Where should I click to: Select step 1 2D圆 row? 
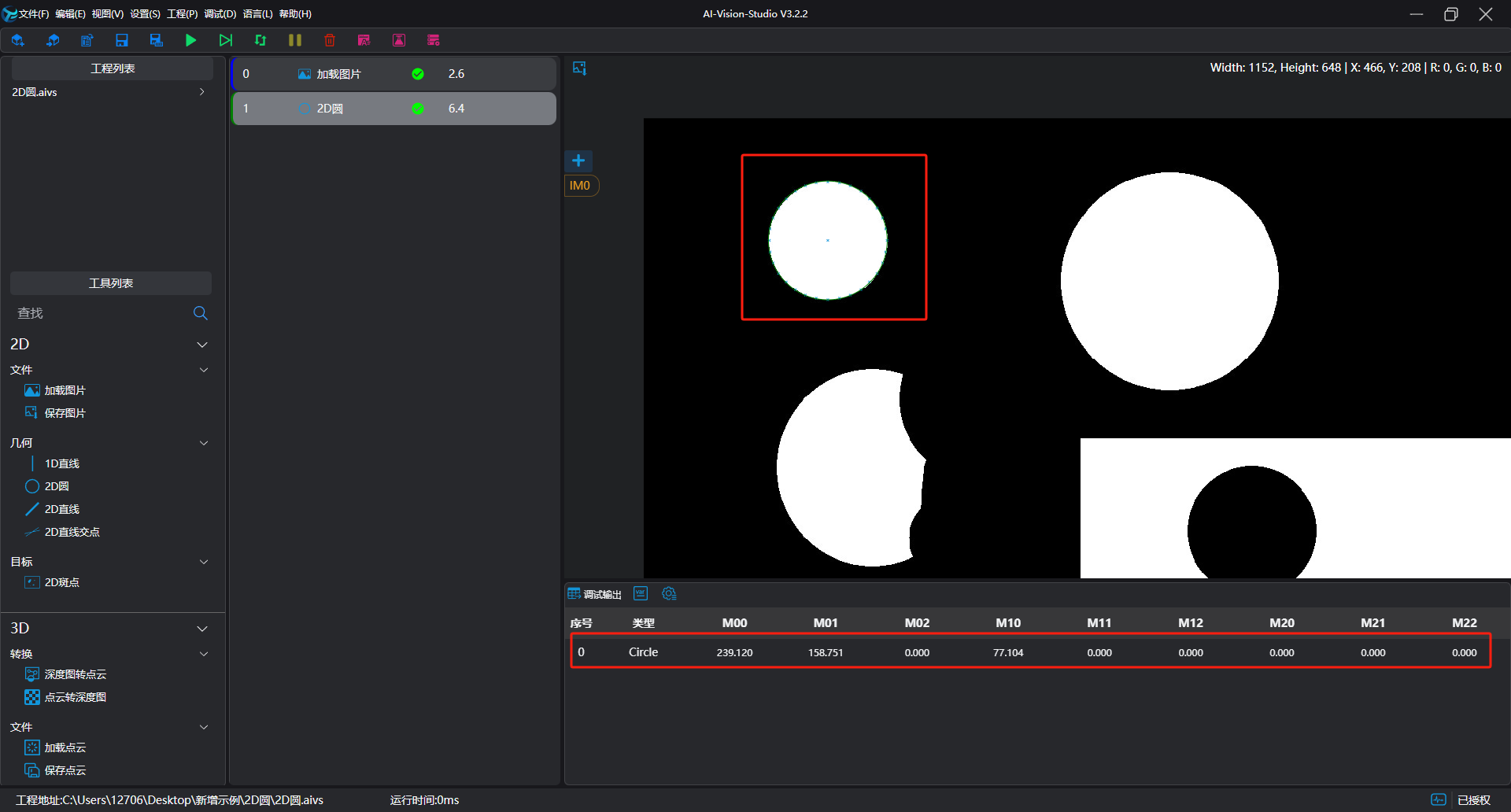tap(394, 109)
